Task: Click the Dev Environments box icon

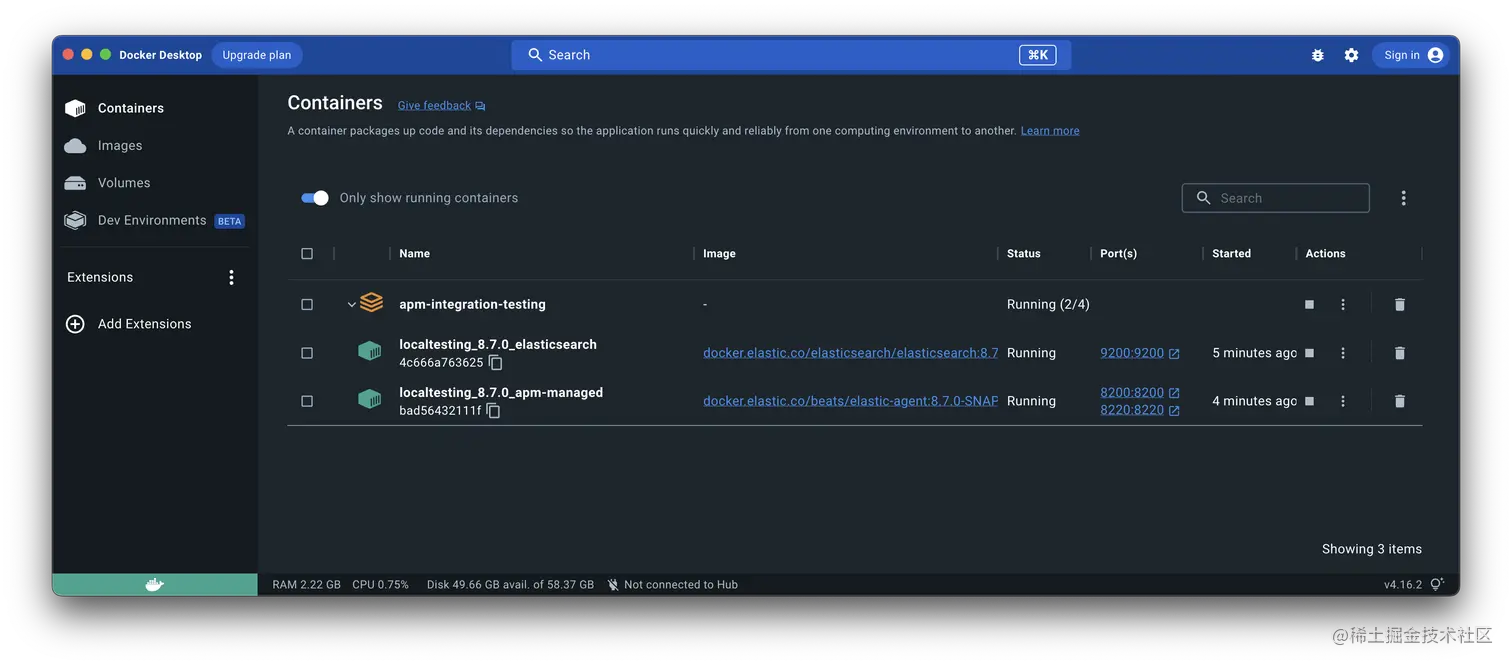Action: click(x=75, y=221)
